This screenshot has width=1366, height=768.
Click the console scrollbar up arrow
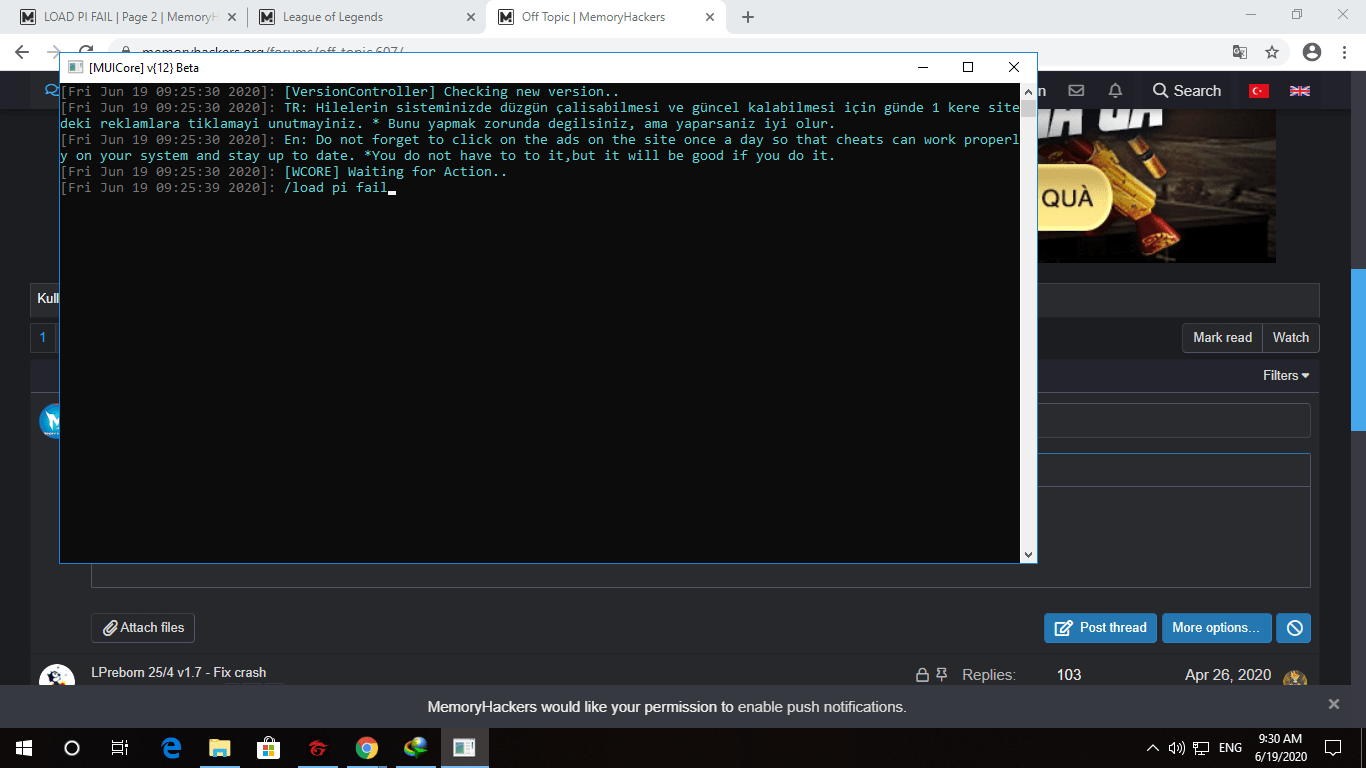click(1028, 92)
